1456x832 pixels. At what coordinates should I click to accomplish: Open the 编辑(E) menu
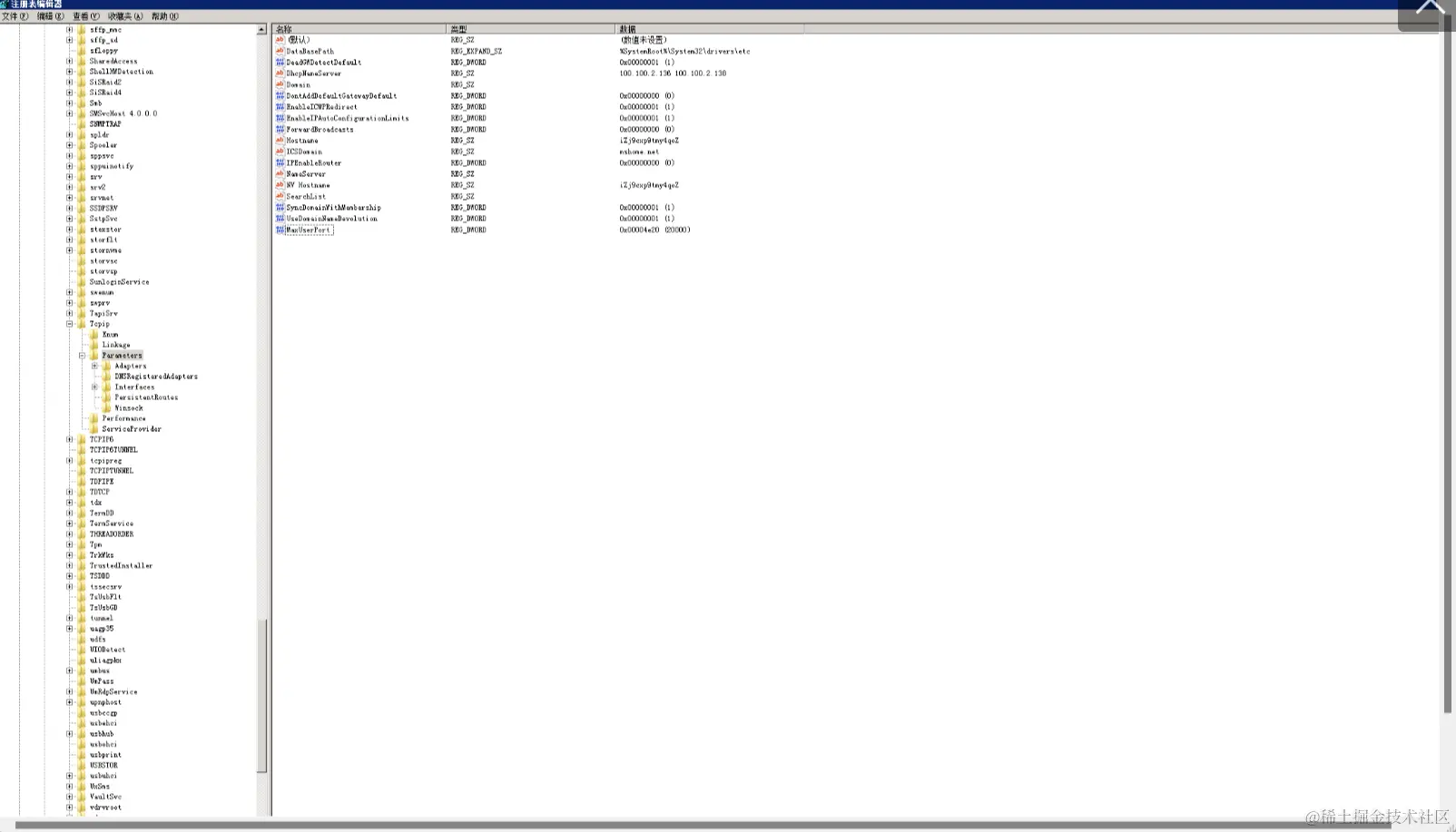[50, 16]
